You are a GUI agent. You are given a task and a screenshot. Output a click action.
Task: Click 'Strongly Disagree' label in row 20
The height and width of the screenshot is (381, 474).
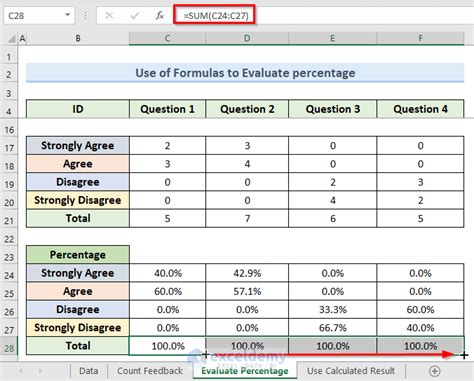78,200
